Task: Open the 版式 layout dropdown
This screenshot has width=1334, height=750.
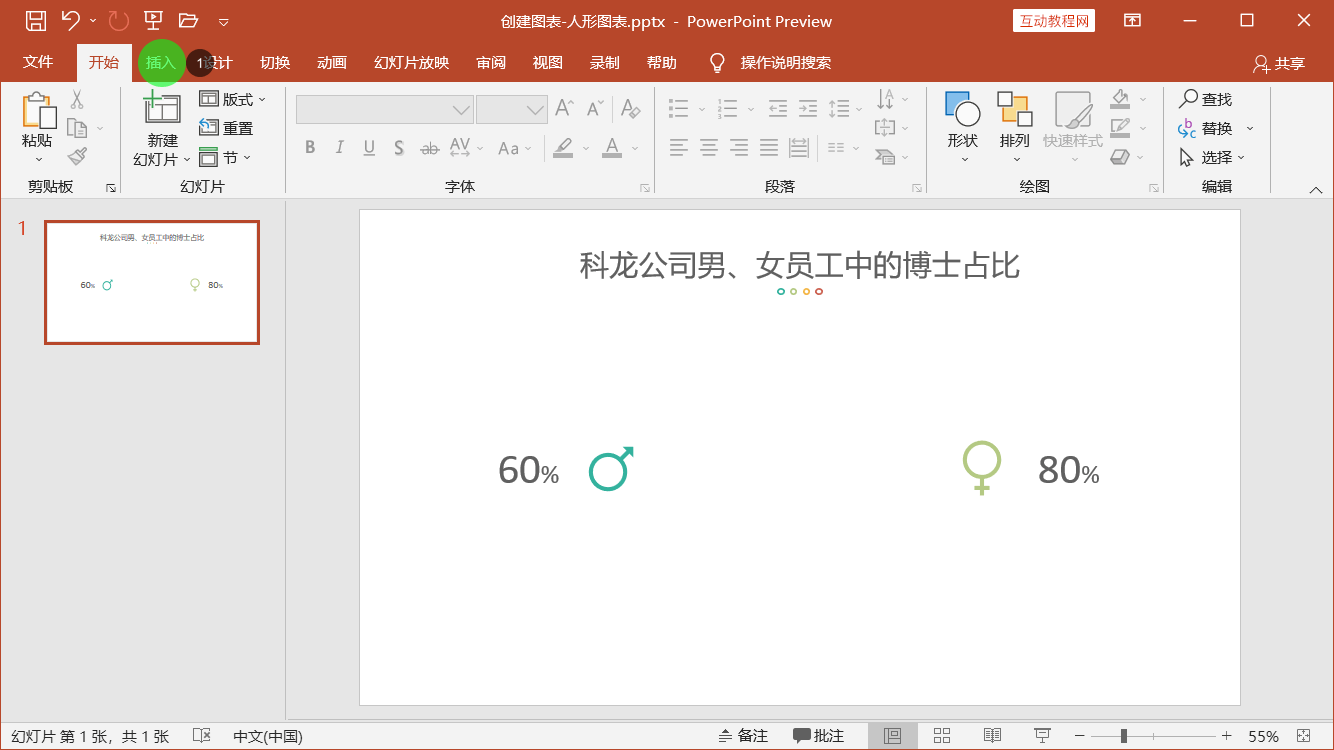Action: tap(234, 99)
